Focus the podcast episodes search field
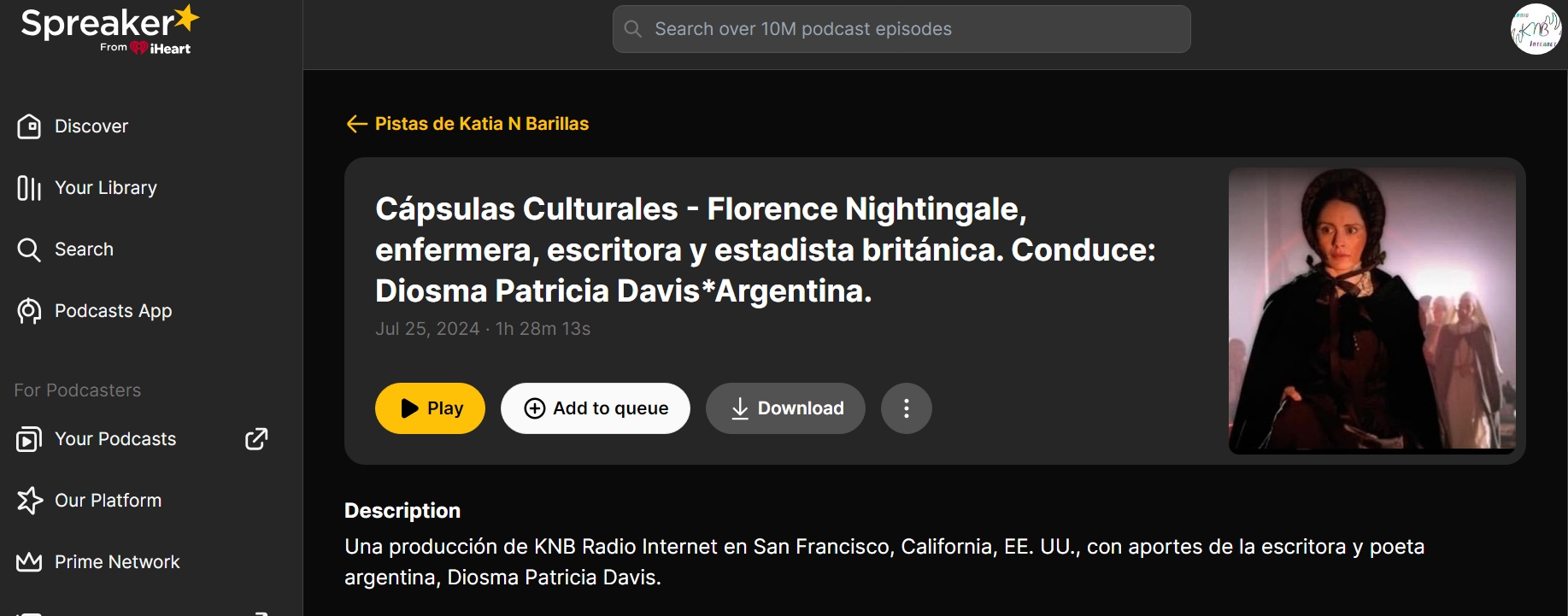Screen dimensions: 1568x616 901,29
